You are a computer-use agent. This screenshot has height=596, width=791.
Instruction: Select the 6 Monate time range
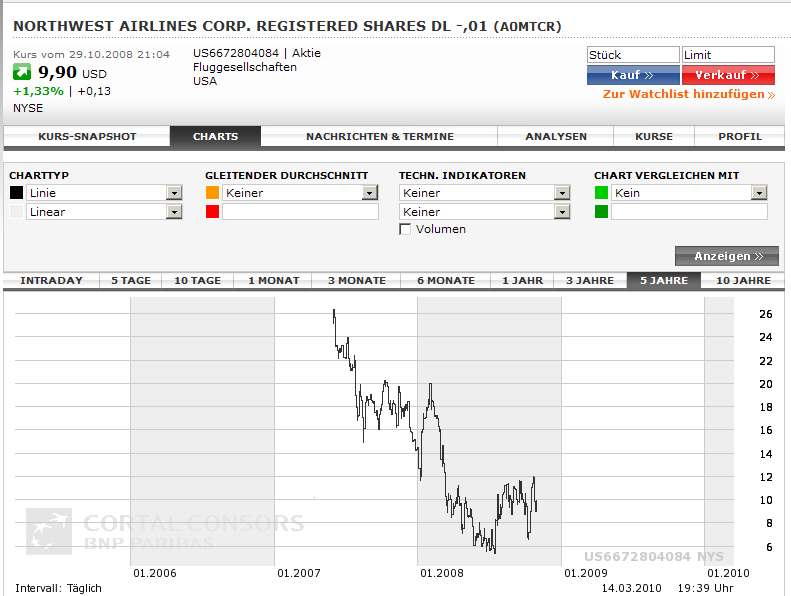[445, 281]
